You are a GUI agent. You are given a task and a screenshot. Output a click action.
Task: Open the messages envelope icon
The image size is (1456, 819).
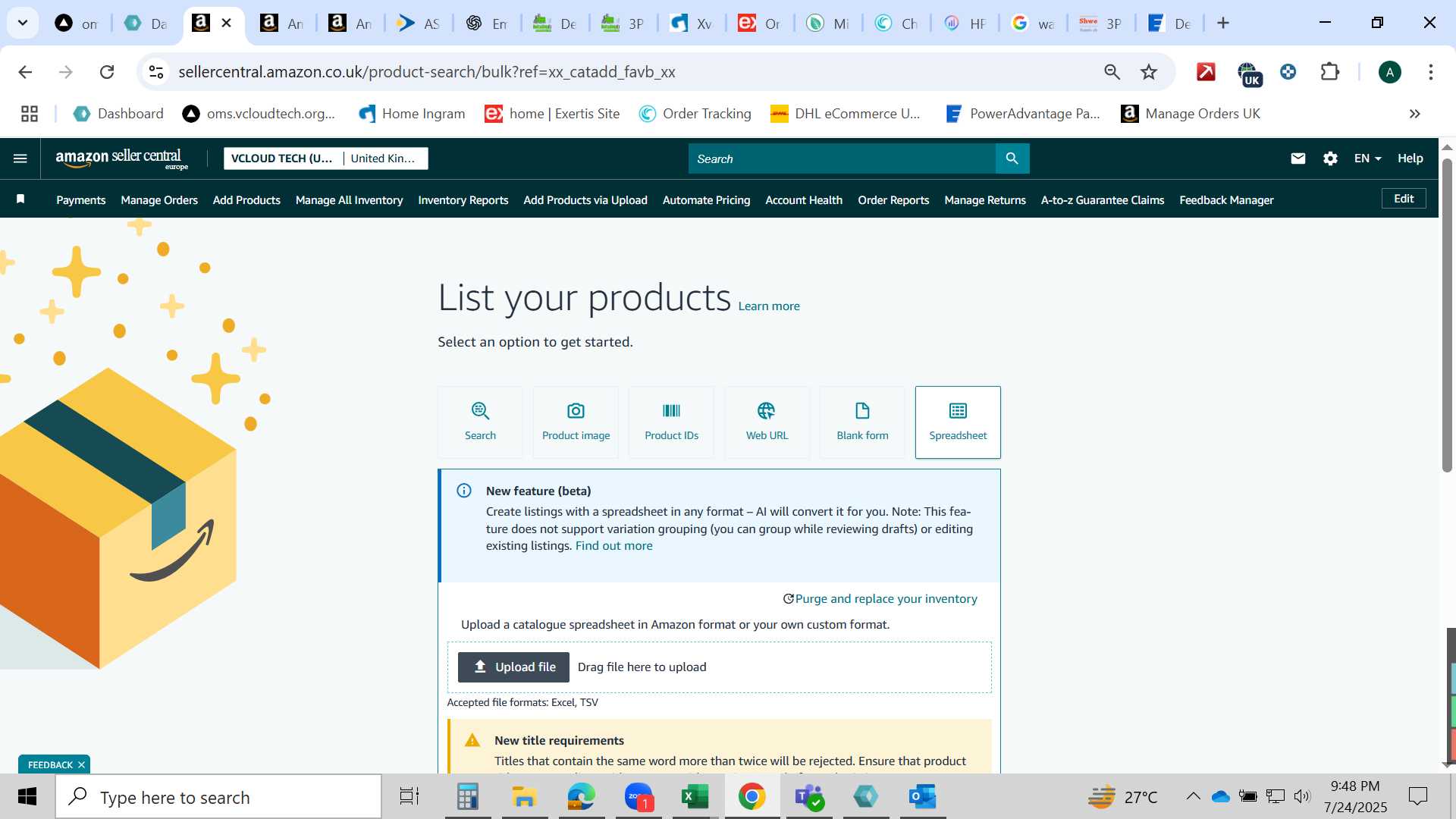click(x=1298, y=158)
